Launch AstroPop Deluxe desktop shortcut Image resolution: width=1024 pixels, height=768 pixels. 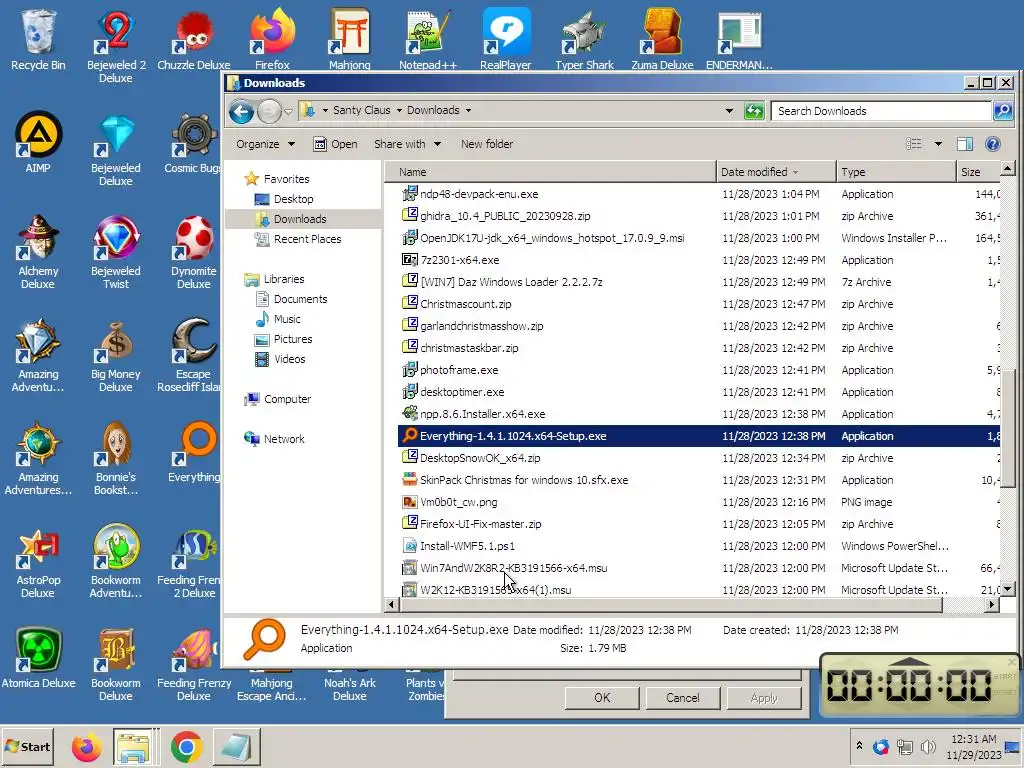click(x=38, y=562)
